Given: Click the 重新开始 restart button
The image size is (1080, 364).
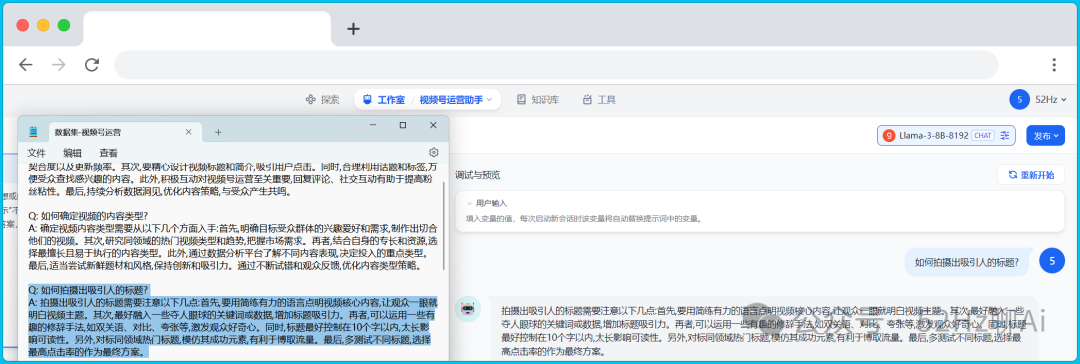Looking at the screenshot, I should [x=1030, y=174].
